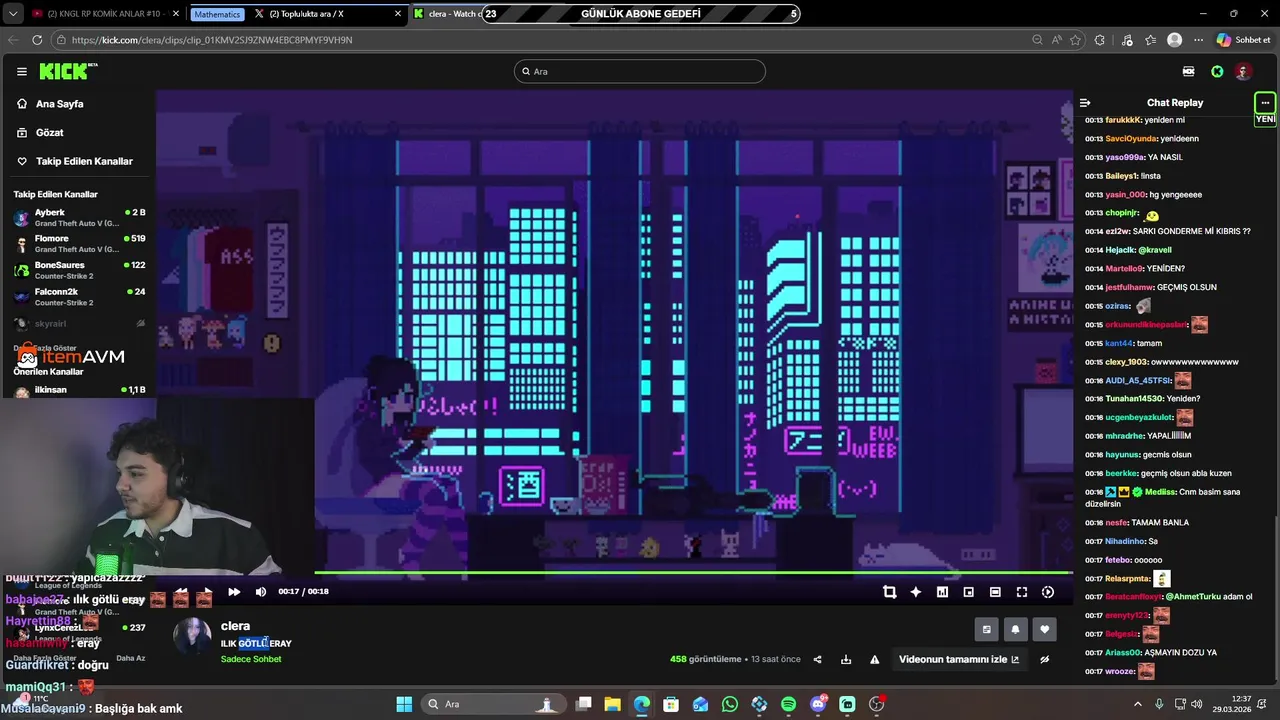The width and height of the screenshot is (1280, 720).
Task: Open the stats icon in the player
Action: pyautogui.click(x=942, y=592)
